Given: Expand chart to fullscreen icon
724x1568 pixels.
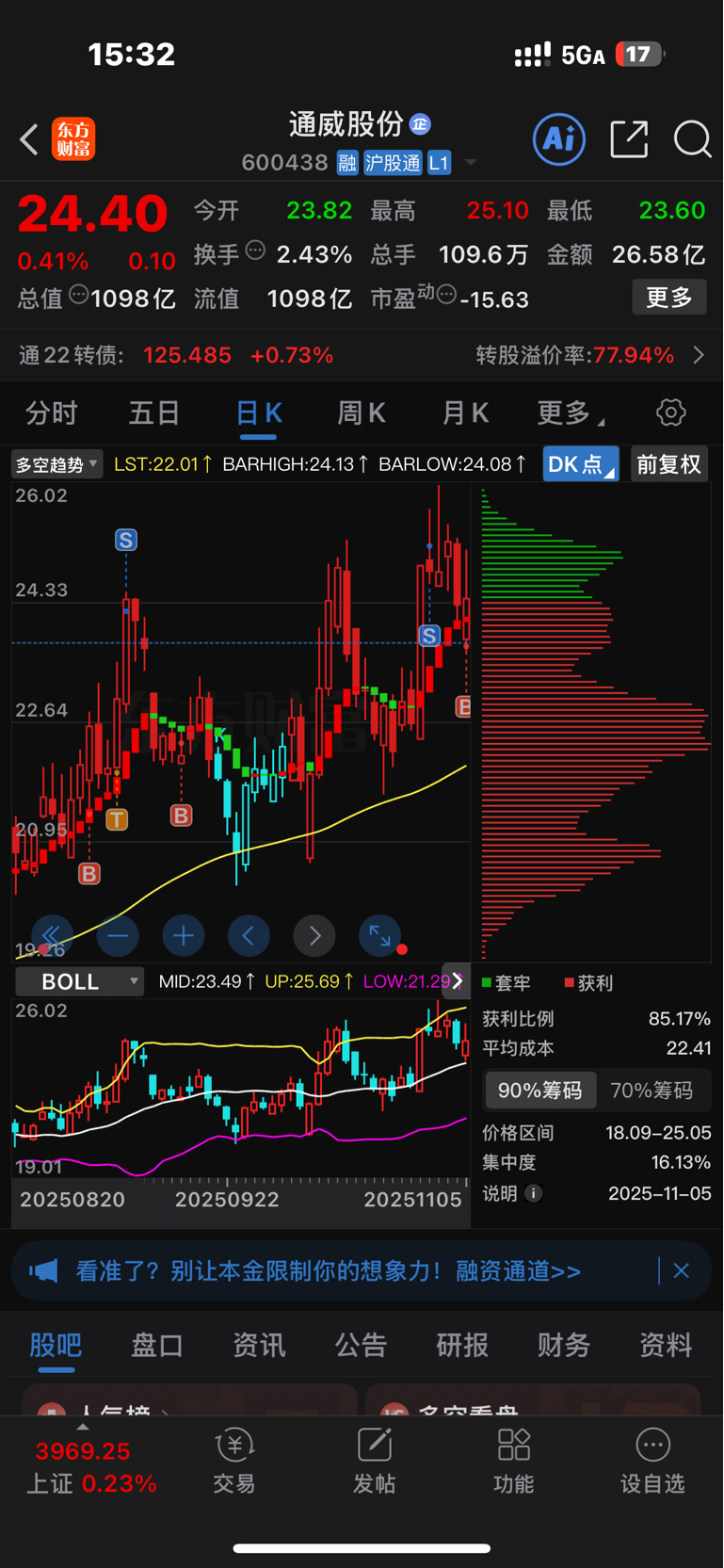Looking at the screenshot, I should pyautogui.click(x=379, y=935).
